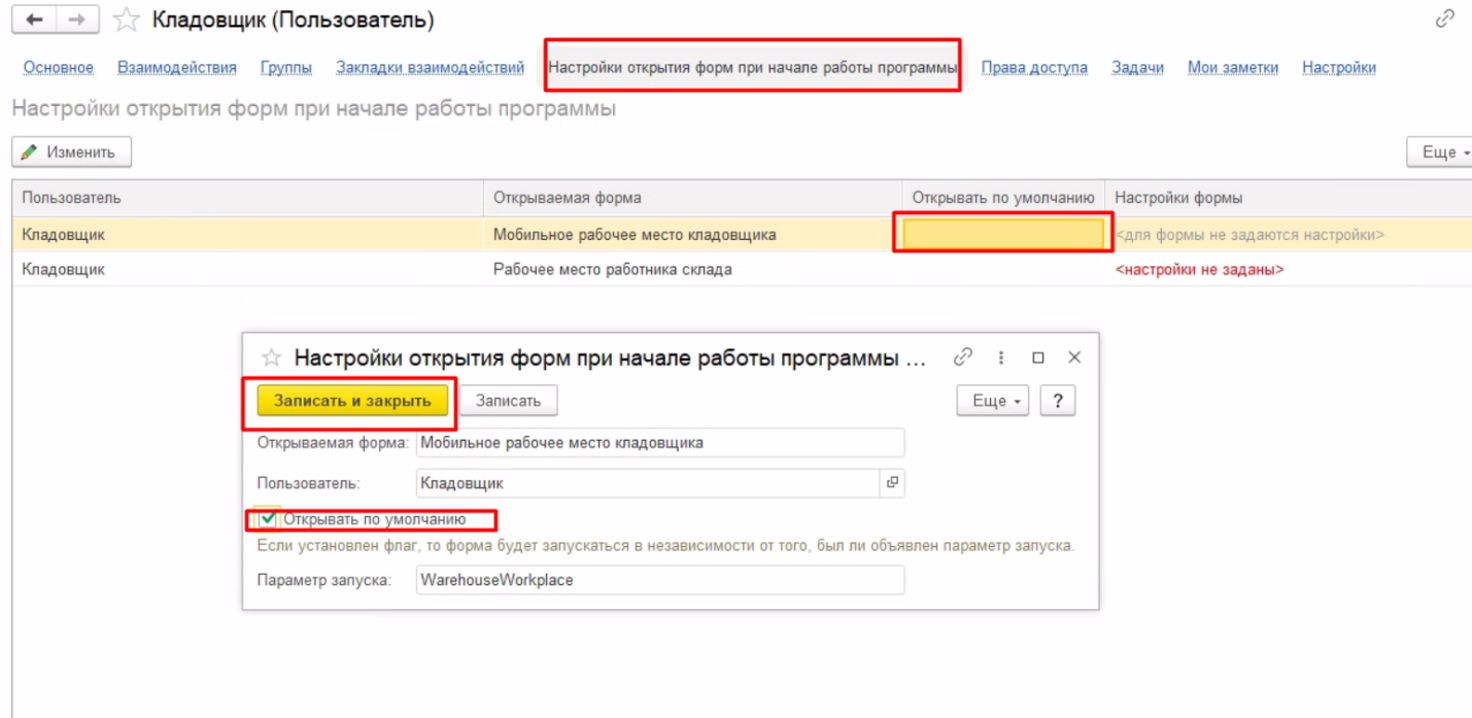Image resolution: width=1472 pixels, height=718 pixels.
Task: Click highlighted Открывать по умолчанию cell in first row
Action: [1003, 234]
